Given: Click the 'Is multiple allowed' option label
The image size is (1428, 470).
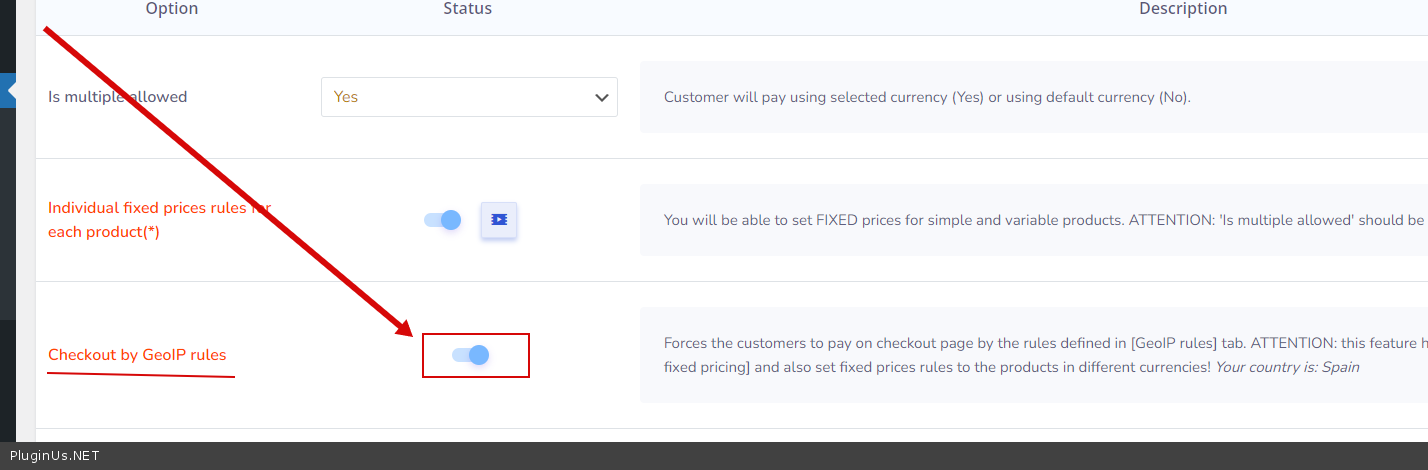Looking at the screenshot, I should tap(118, 97).
